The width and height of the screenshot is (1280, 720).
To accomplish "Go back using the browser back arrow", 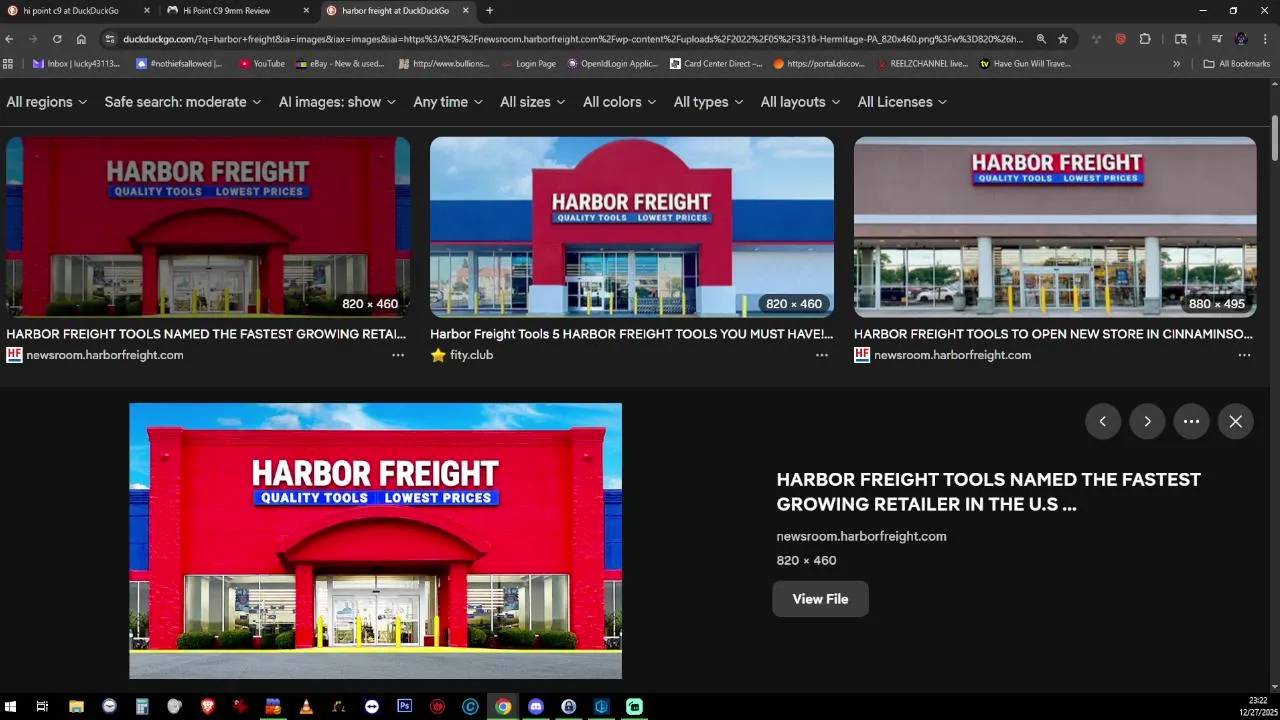I will point(9,39).
